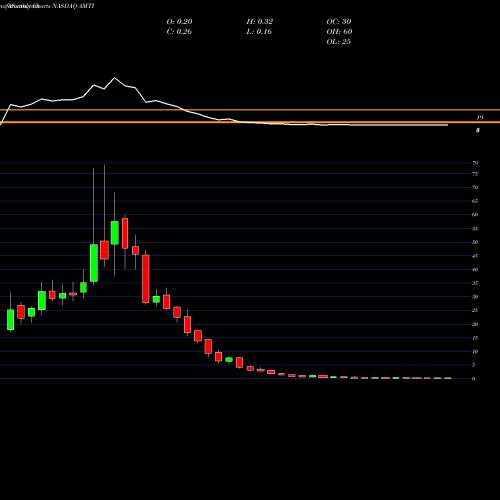The width and height of the screenshot is (500, 500).
Task: Click the 5 price axis label
Action: (474, 365)
